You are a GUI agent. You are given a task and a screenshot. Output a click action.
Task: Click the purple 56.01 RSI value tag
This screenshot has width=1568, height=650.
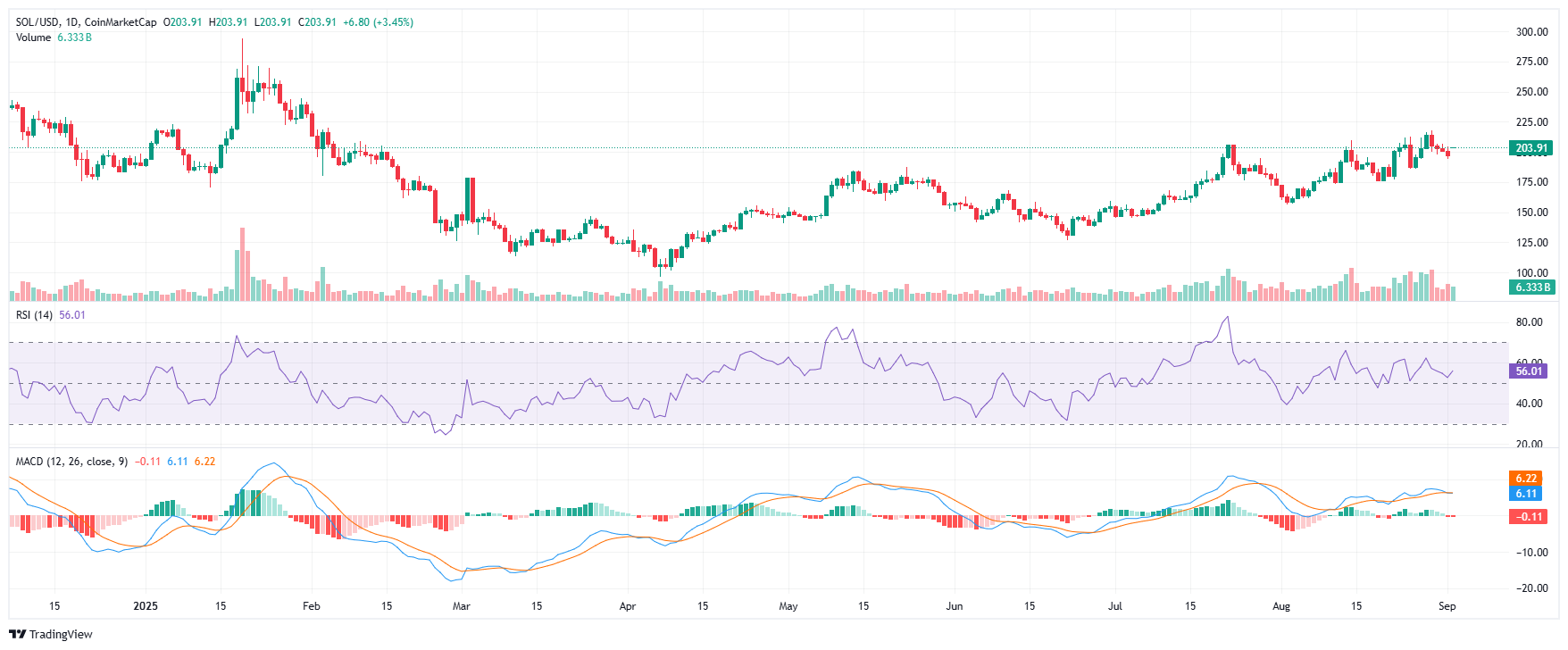(1529, 371)
